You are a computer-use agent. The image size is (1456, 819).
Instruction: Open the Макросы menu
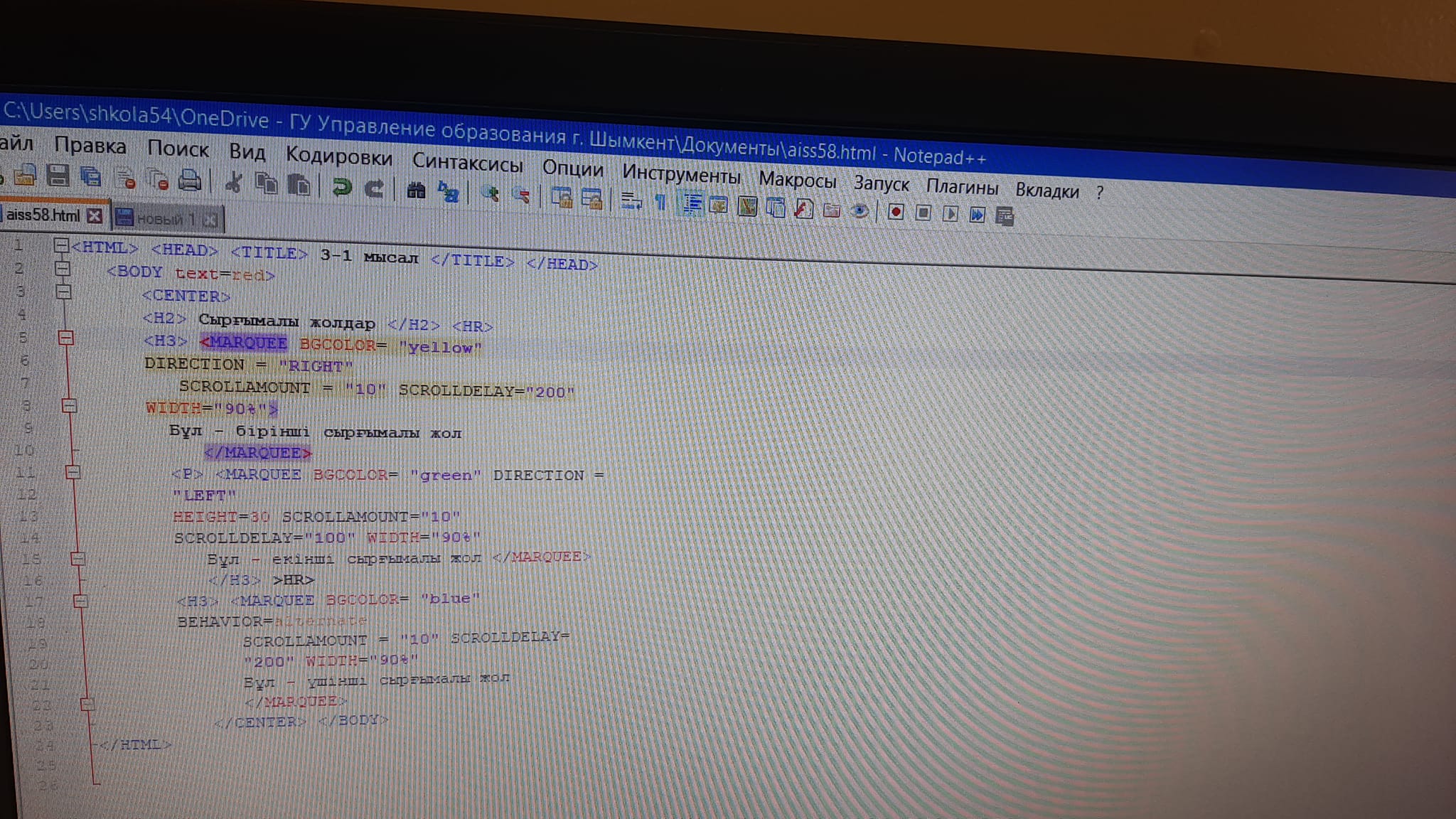pyautogui.click(x=797, y=179)
